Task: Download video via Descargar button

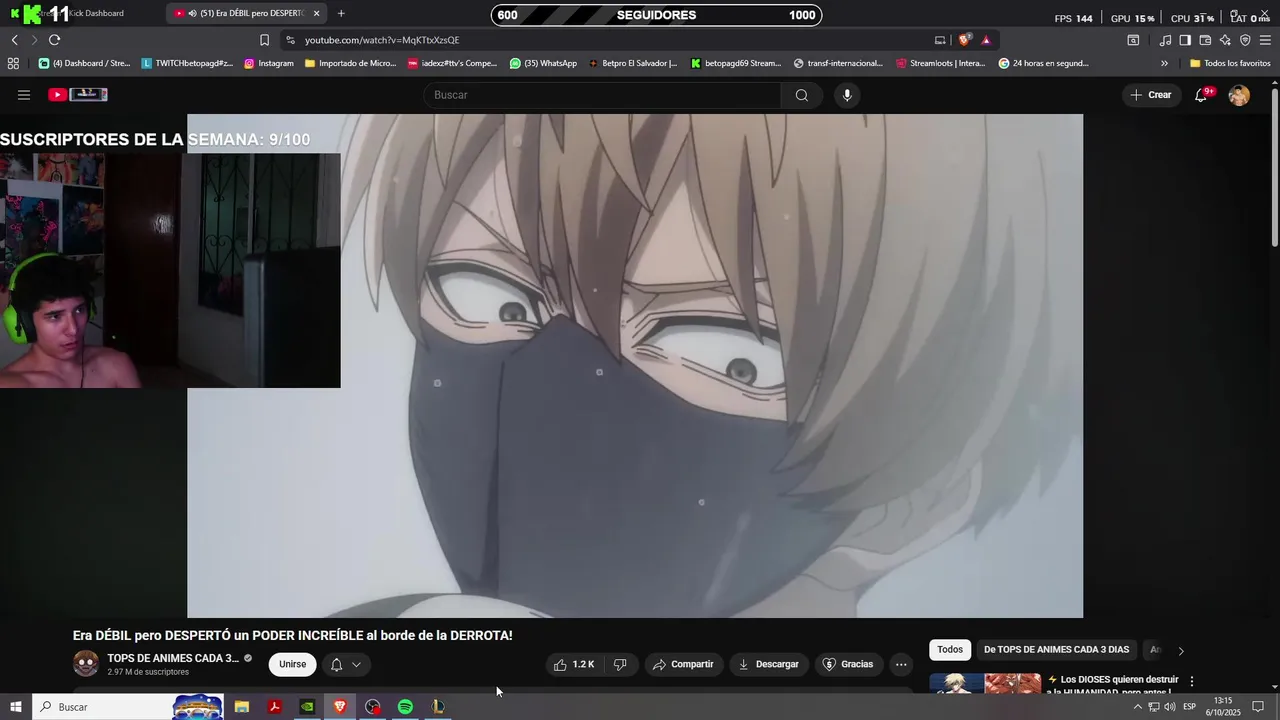Action: tap(768, 664)
